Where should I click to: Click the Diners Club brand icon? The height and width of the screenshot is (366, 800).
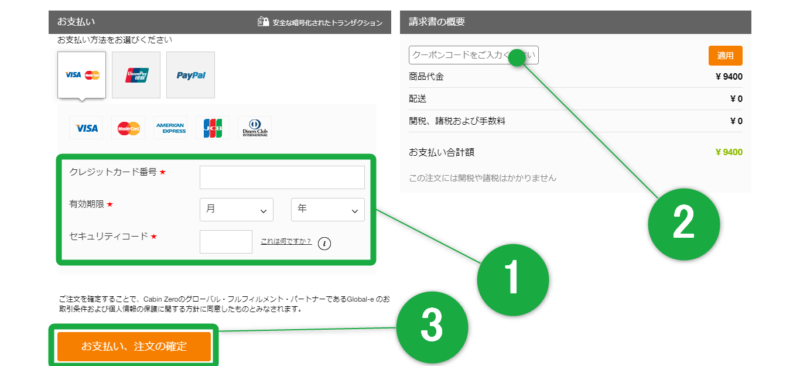coord(255,128)
